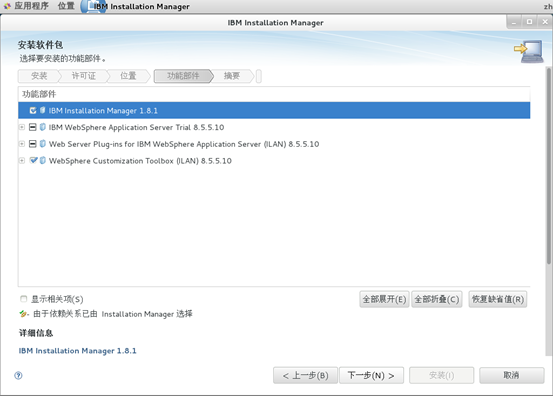Image resolution: width=553 pixels, height=396 pixels.
Task: Expand the WebSphere Customization Toolbox node
Action: (x=22, y=160)
